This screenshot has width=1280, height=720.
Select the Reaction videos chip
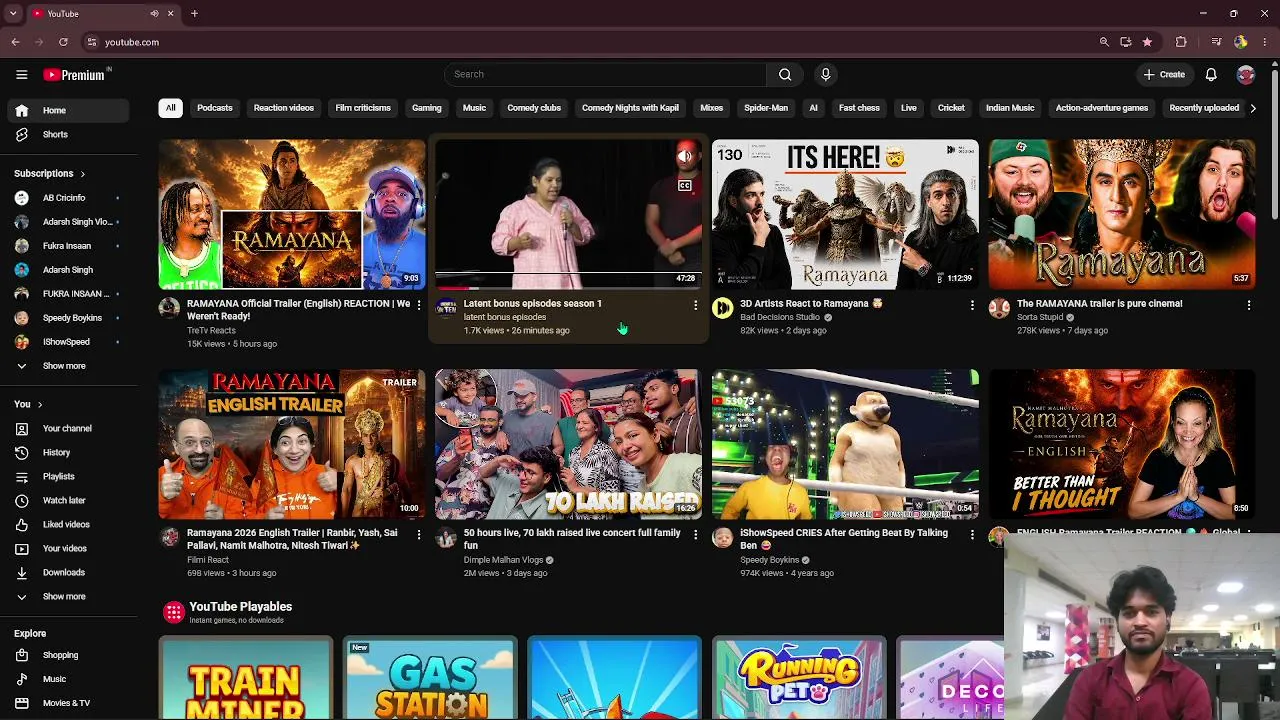(284, 108)
